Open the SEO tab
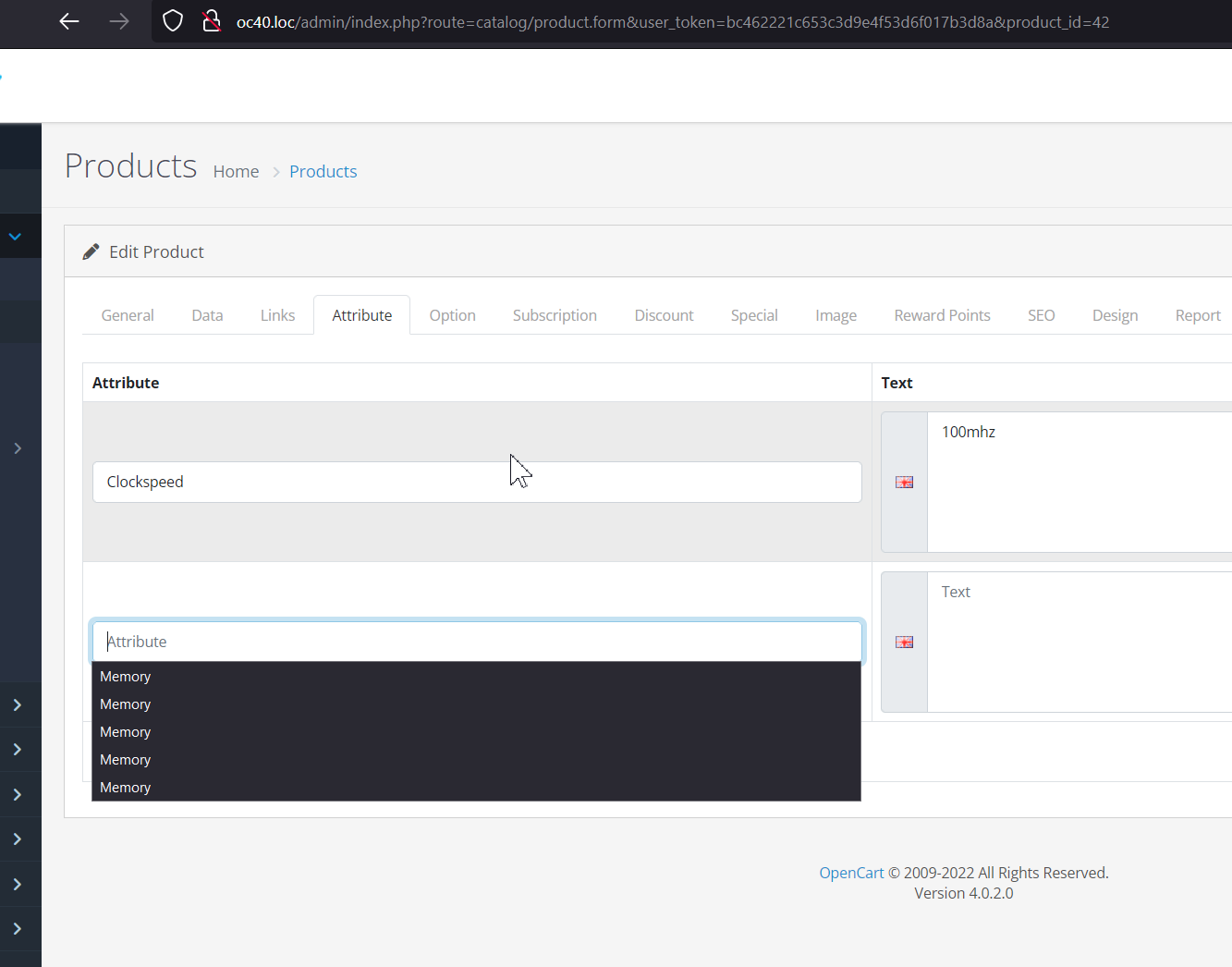 (1041, 314)
